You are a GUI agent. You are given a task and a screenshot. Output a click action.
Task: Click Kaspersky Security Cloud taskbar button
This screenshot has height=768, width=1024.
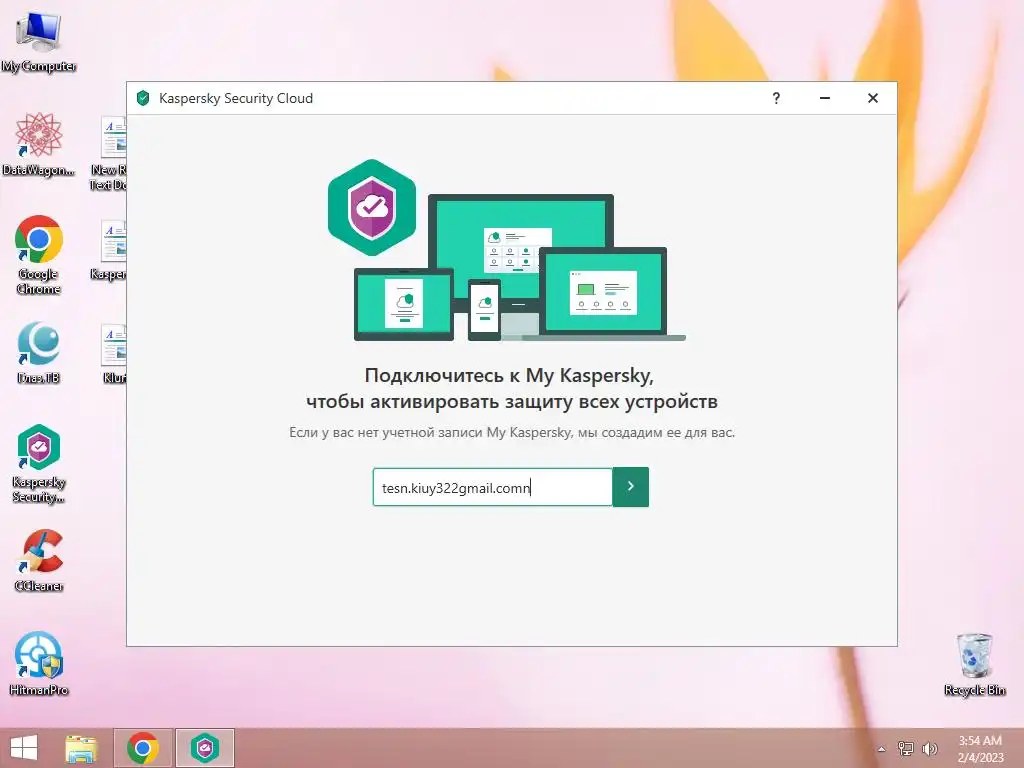click(205, 748)
